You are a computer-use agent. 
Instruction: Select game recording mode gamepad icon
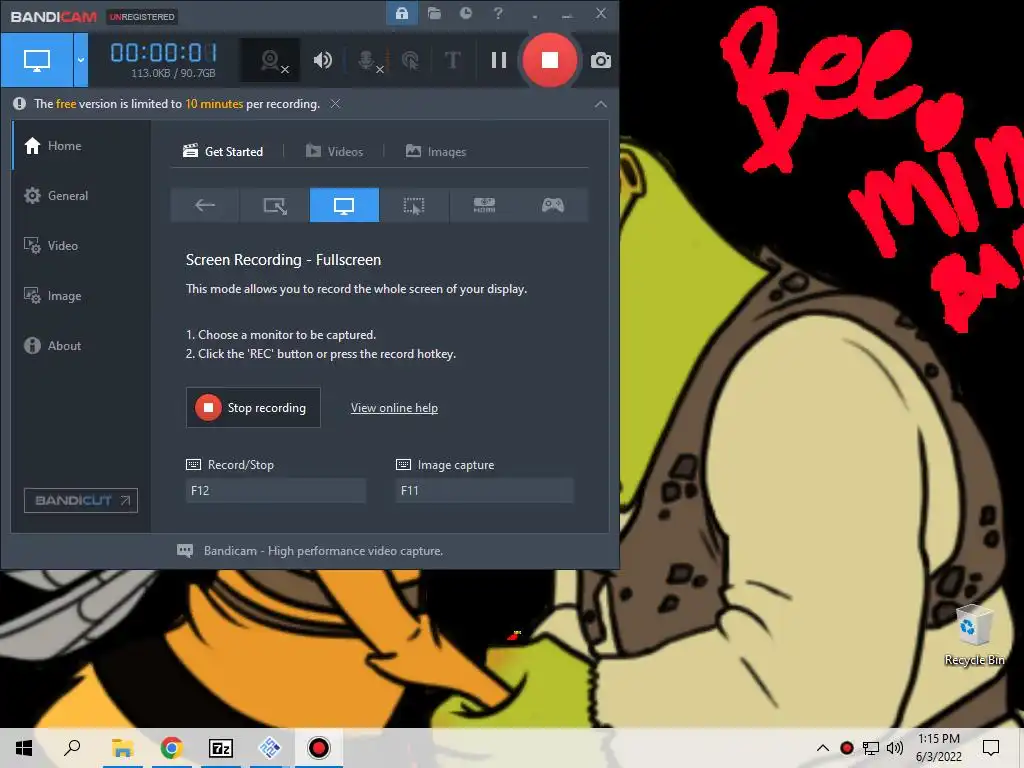[x=553, y=205]
